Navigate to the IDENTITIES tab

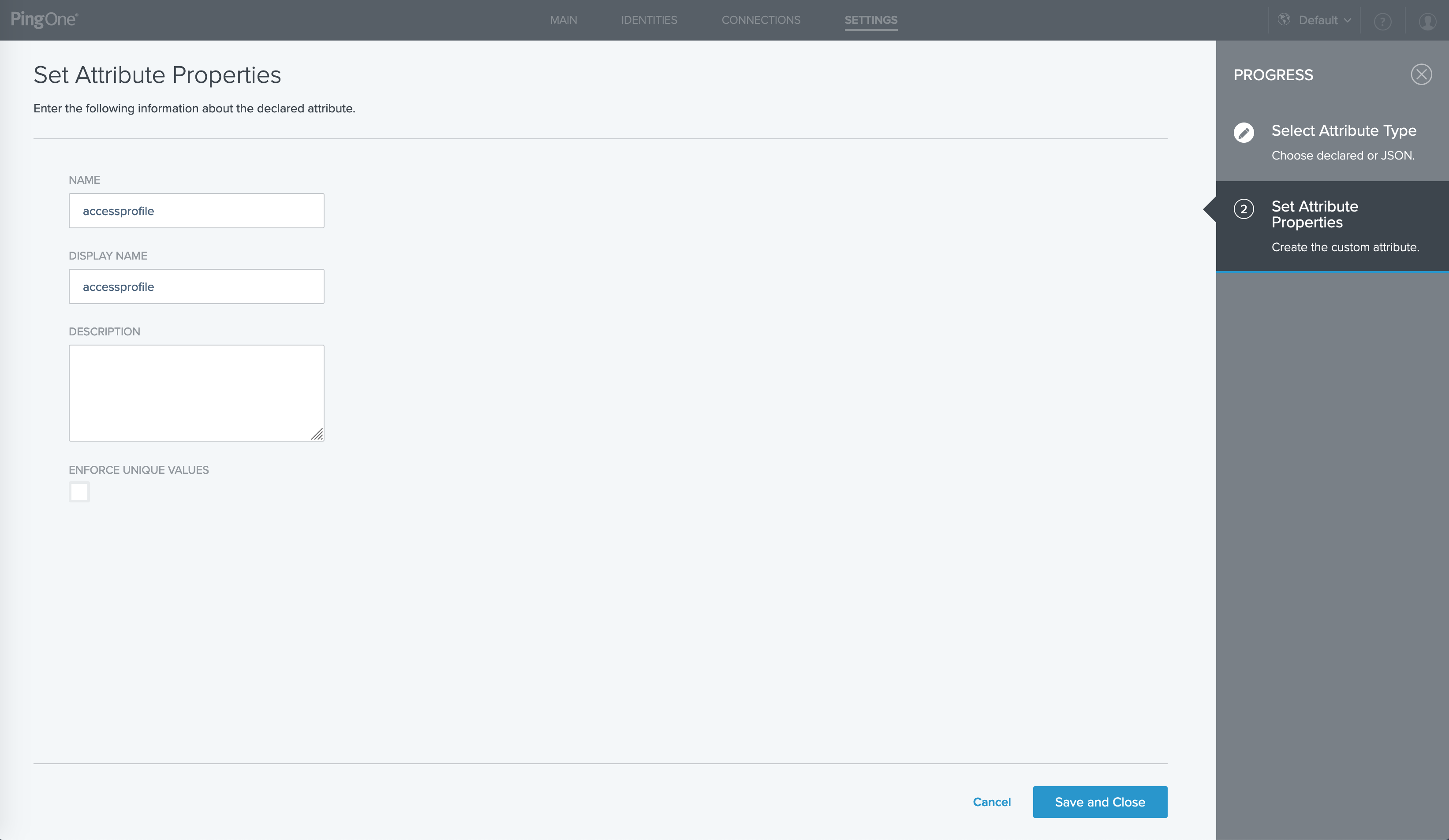(x=649, y=20)
